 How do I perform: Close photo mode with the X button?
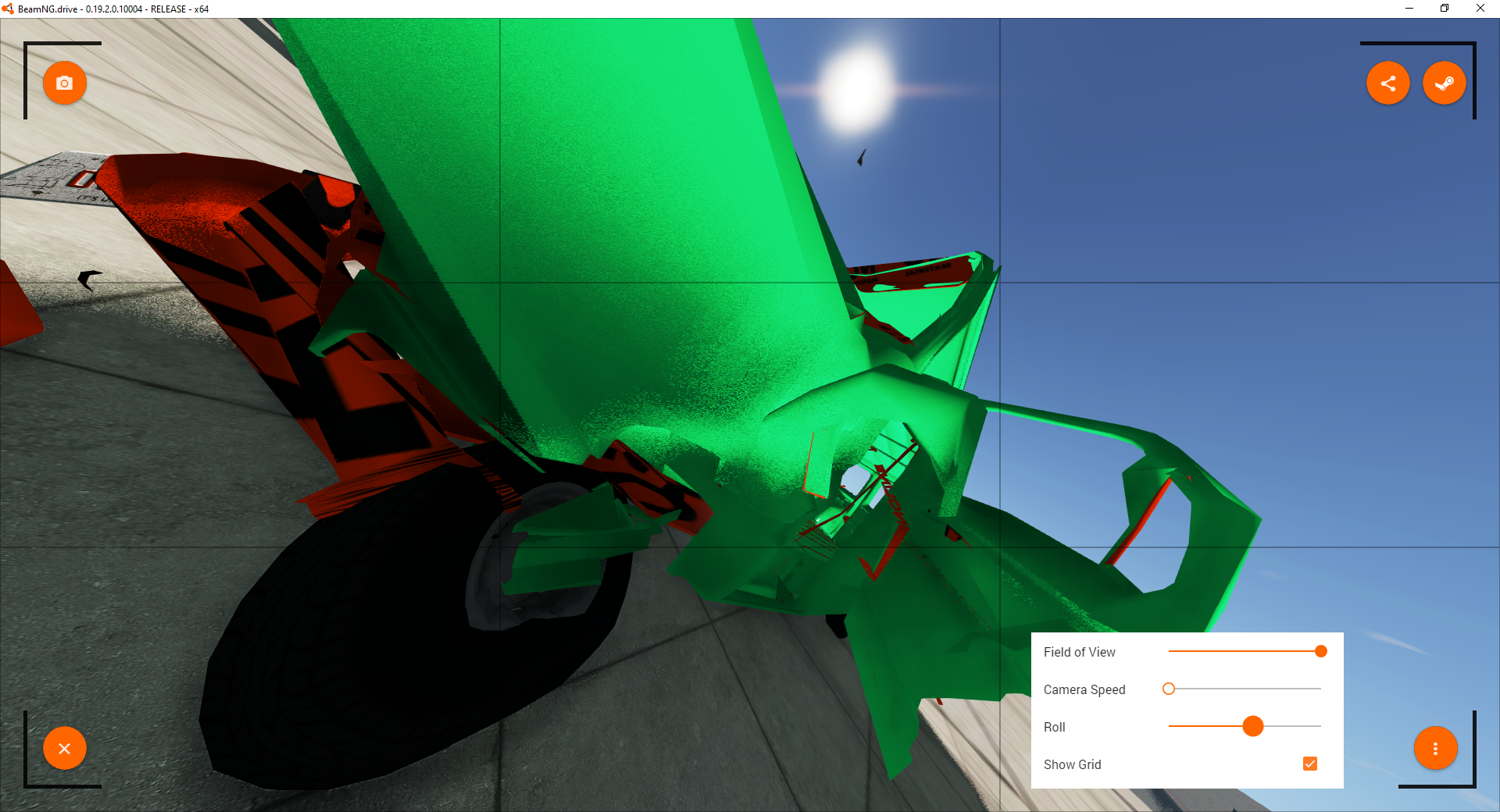(65, 748)
